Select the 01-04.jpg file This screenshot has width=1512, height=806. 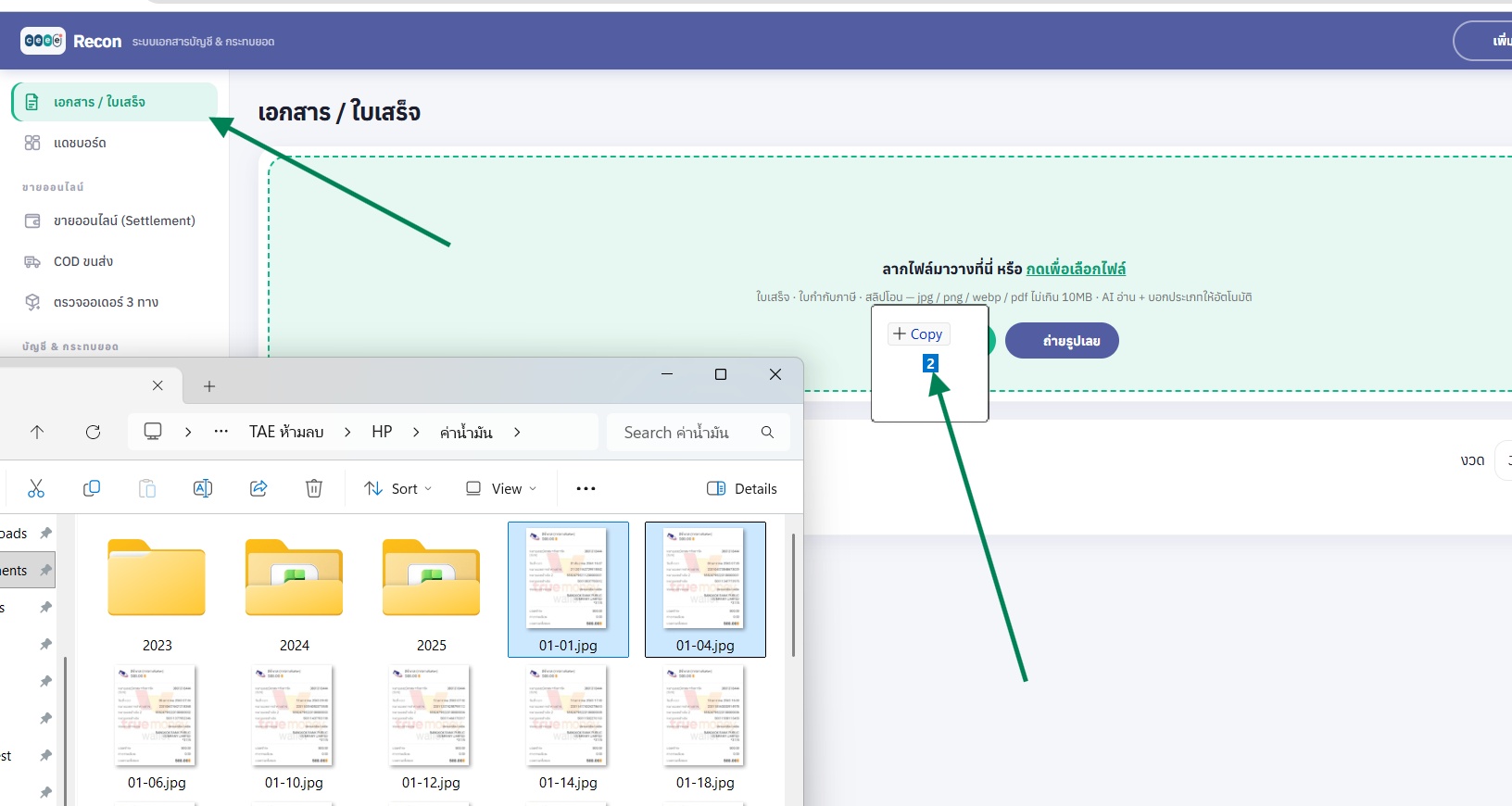coord(705,589)
